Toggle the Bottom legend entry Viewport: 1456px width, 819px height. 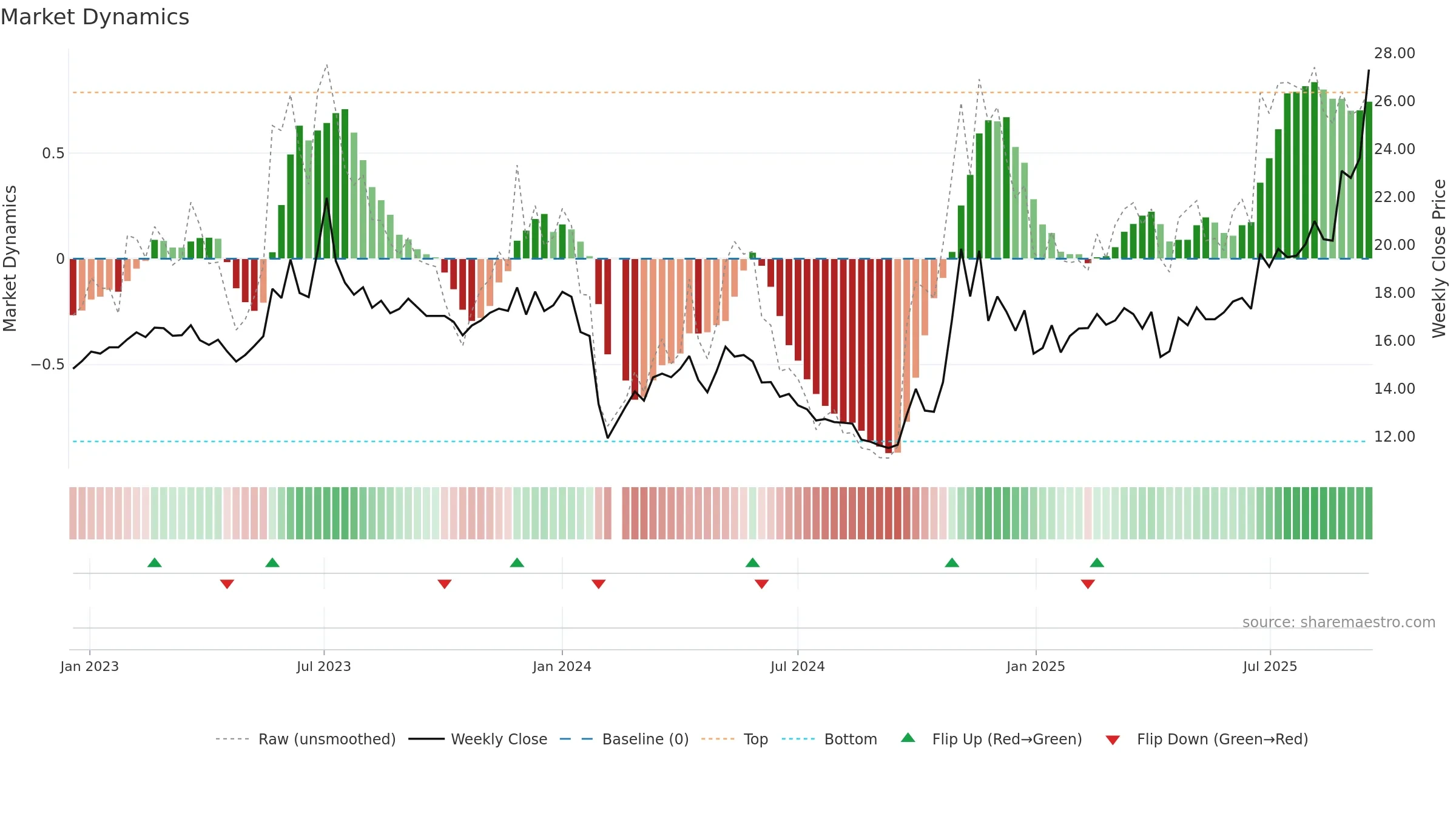point(829,739)
